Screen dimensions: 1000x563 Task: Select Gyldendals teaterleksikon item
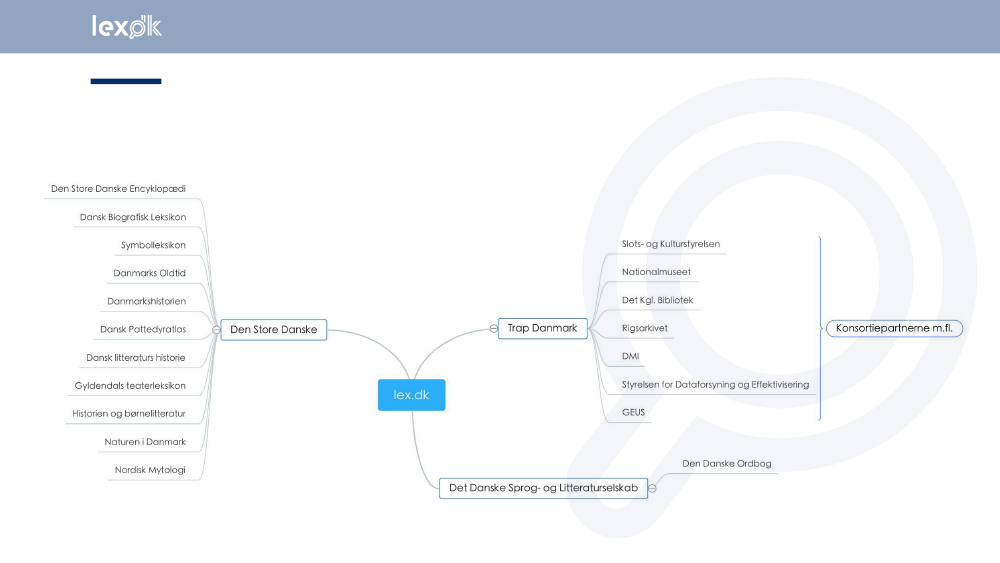130,385
